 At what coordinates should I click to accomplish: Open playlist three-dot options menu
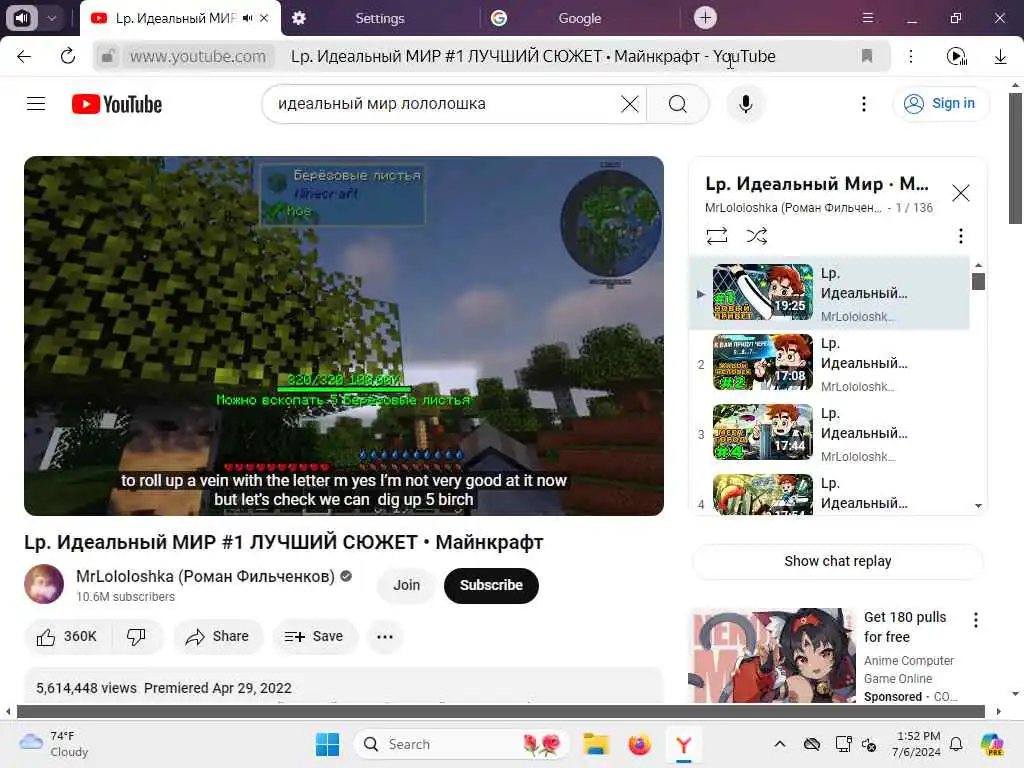tap(960, 236)
